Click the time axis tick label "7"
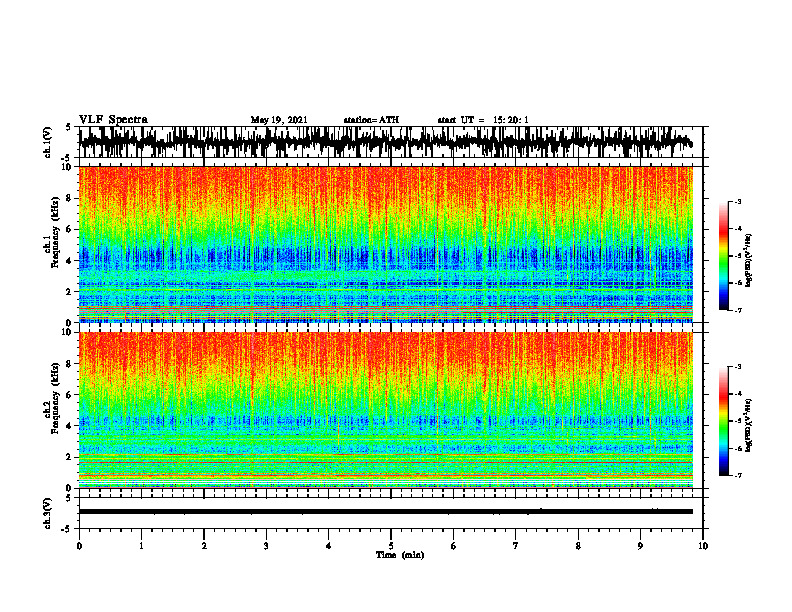792x612 pixels. tap(516, 546)
